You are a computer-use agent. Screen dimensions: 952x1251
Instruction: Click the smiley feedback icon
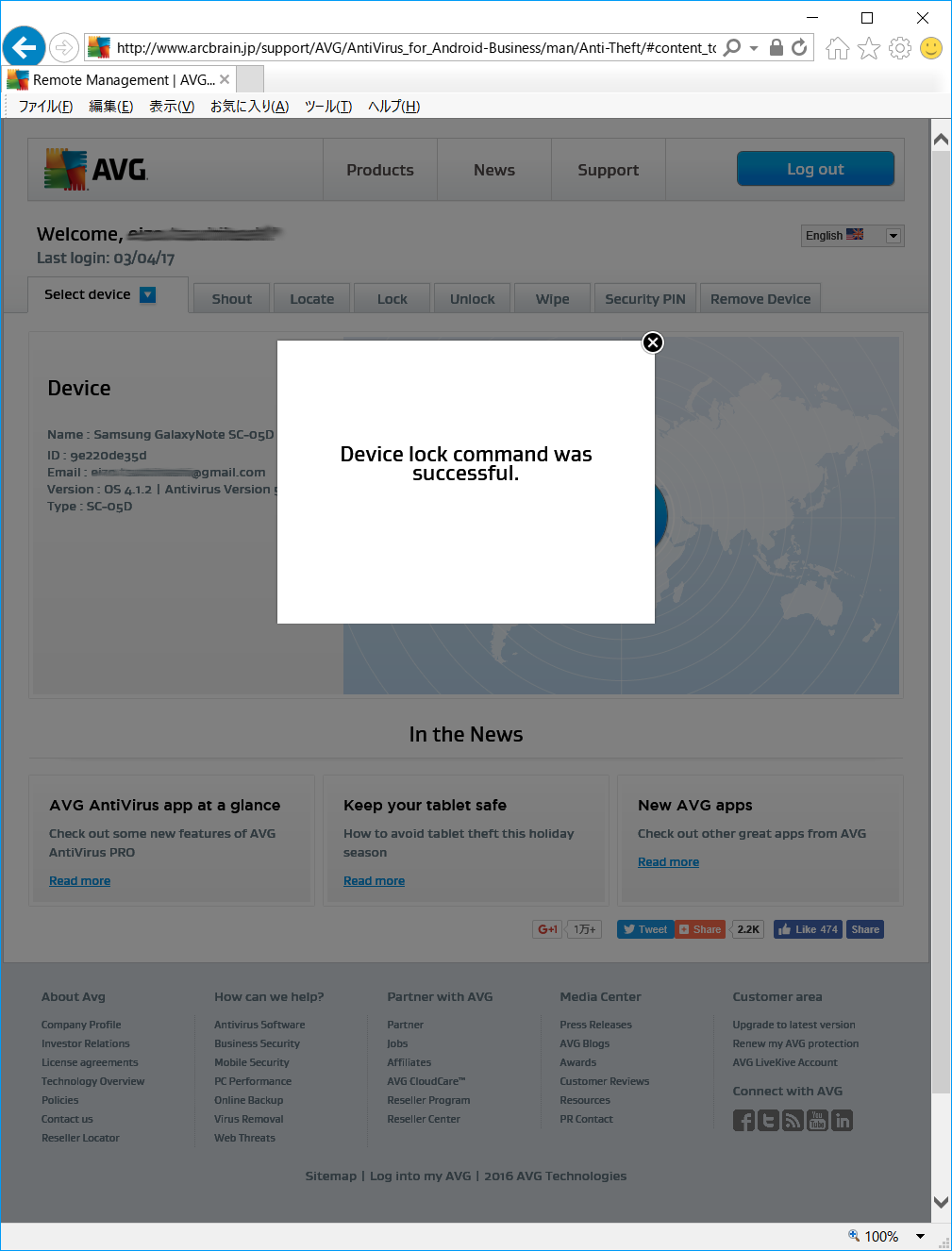[931, 48]
